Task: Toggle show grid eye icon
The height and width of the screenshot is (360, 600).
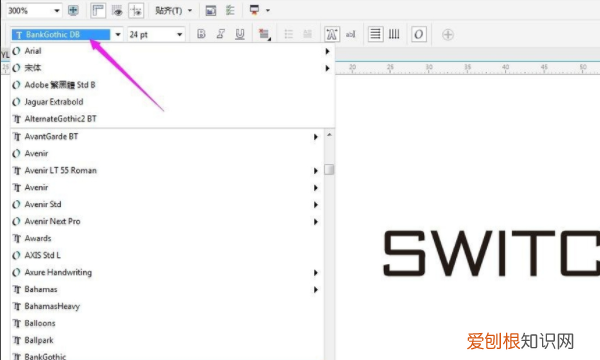Action: tap(117, 10)
